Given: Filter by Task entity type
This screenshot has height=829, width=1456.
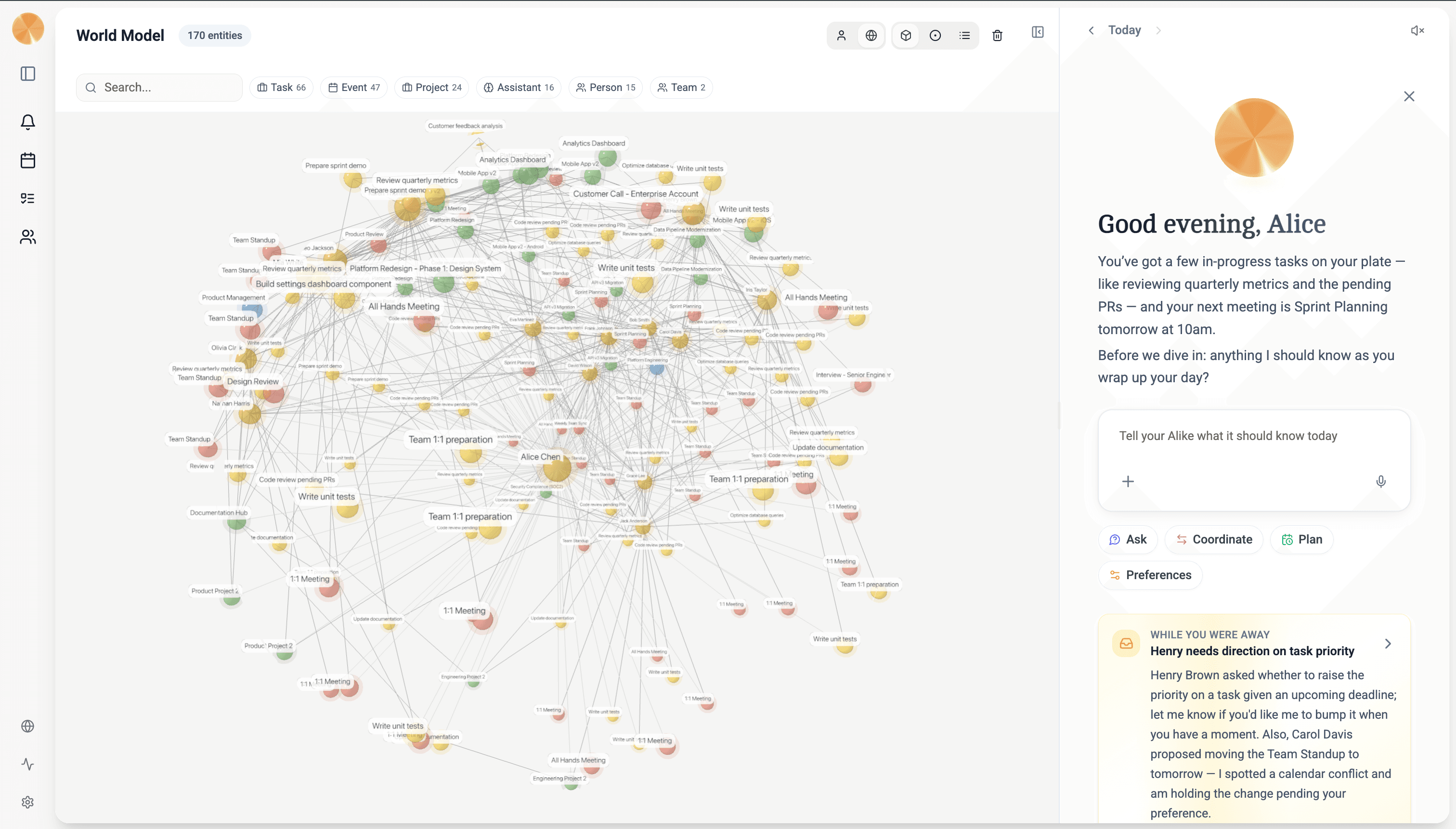Looking at the screenshot, I should click(281, 88).
